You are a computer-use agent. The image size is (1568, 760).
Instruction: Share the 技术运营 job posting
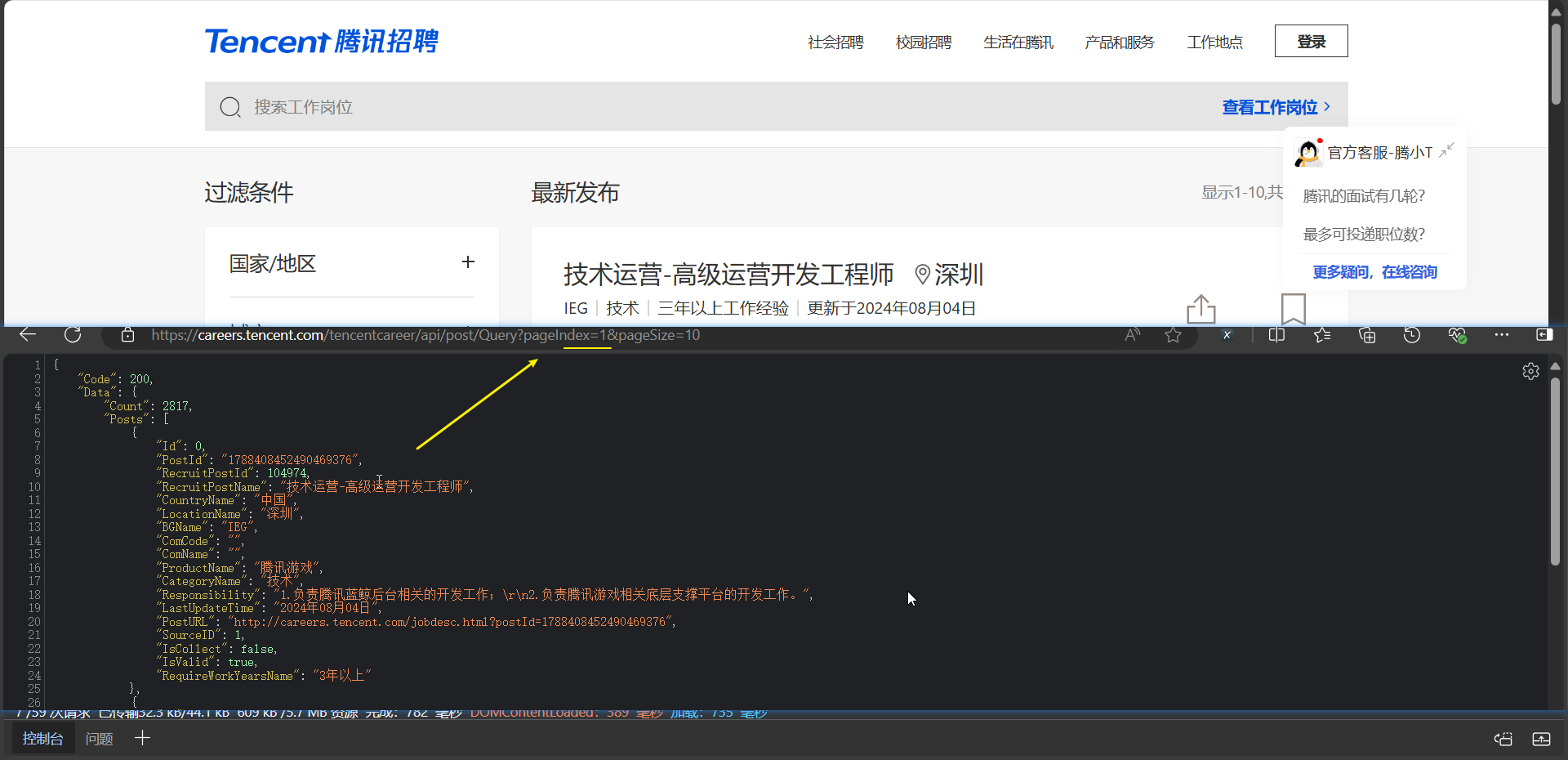click(x=1200, y=309)
